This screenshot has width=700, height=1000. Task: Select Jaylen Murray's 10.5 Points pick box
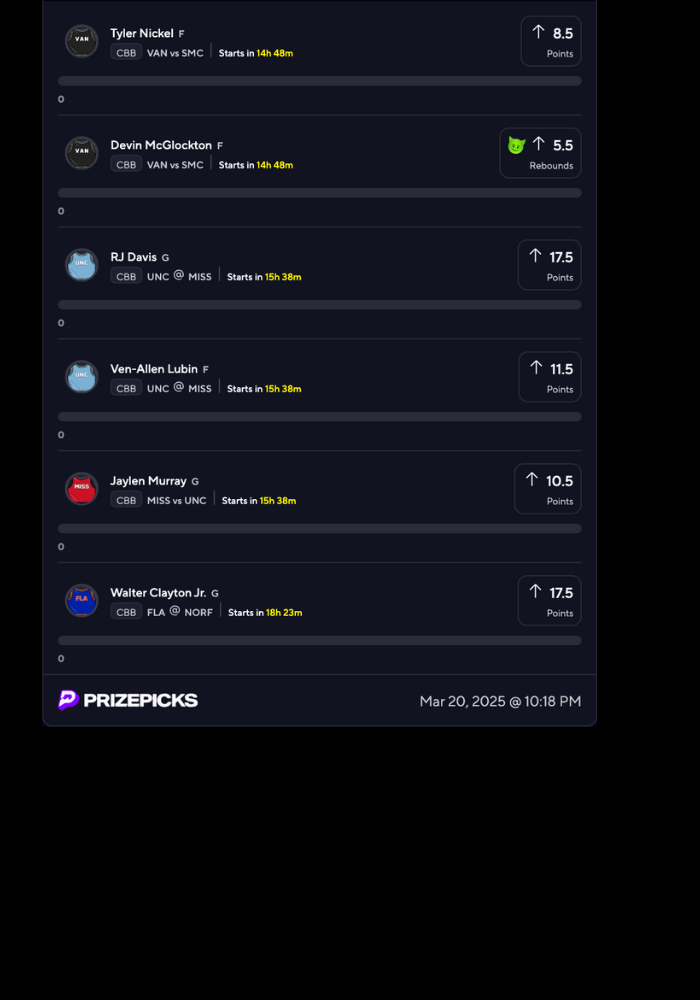point(547,489)
